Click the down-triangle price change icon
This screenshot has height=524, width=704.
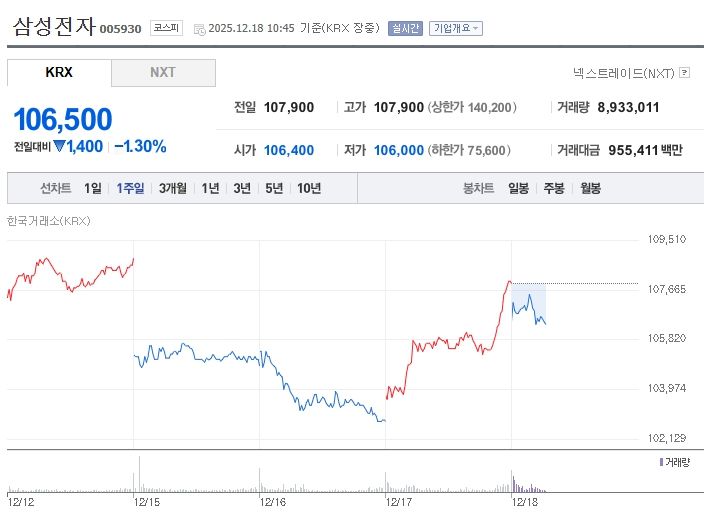(x=59, y=146)
